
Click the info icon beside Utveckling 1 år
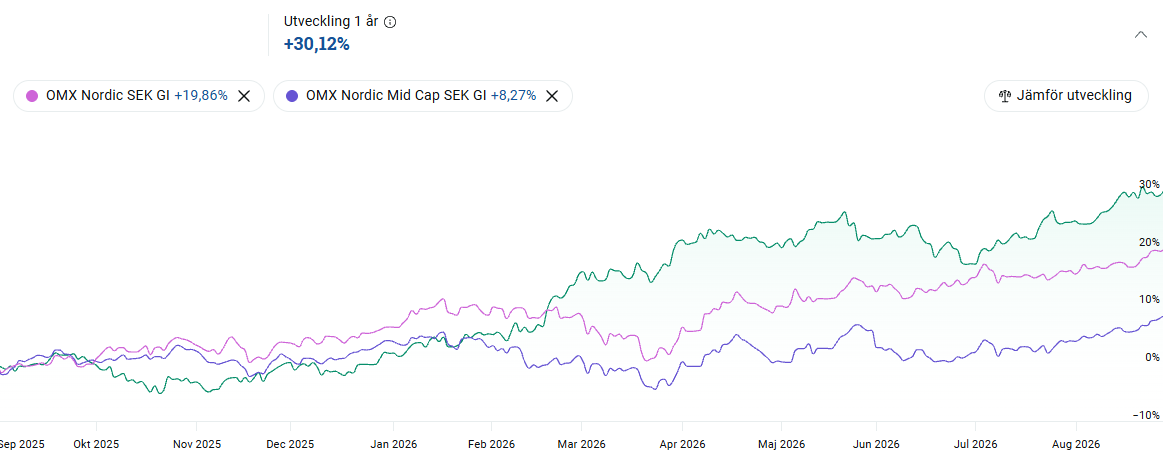[390, 22]
